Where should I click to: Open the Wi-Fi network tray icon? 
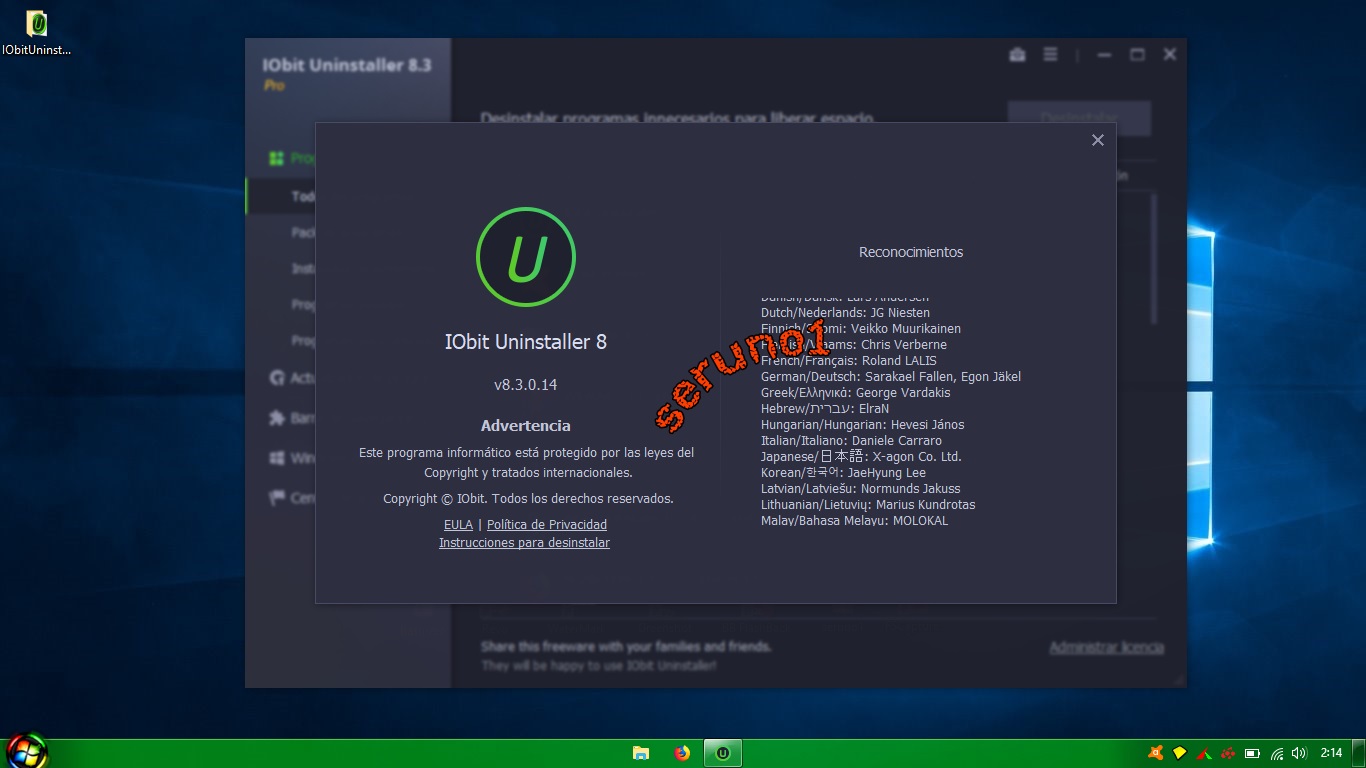1277,753
